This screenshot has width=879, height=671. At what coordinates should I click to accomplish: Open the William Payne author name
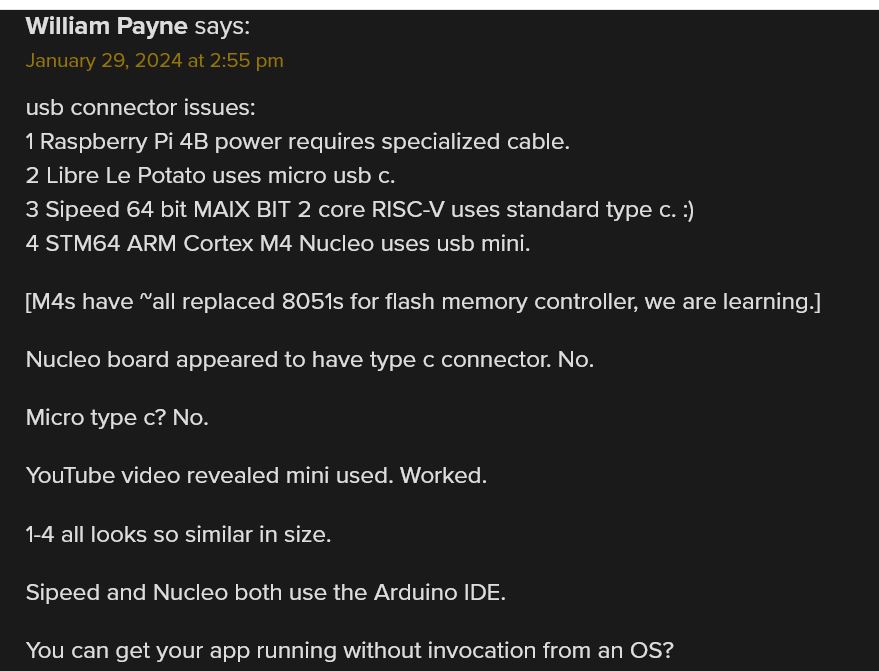pos(107,26)
